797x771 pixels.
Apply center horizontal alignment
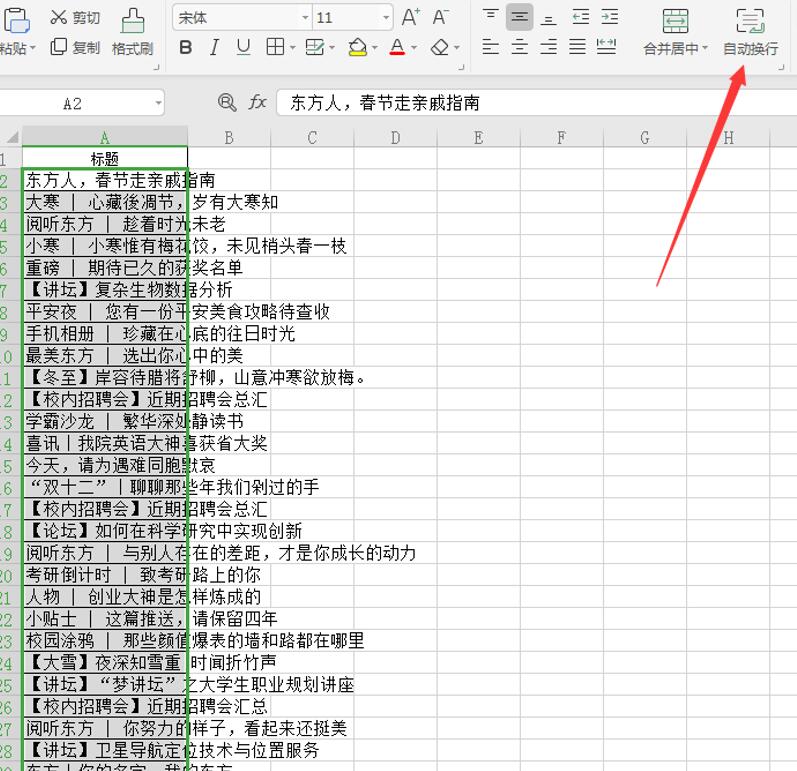[519, 47]
